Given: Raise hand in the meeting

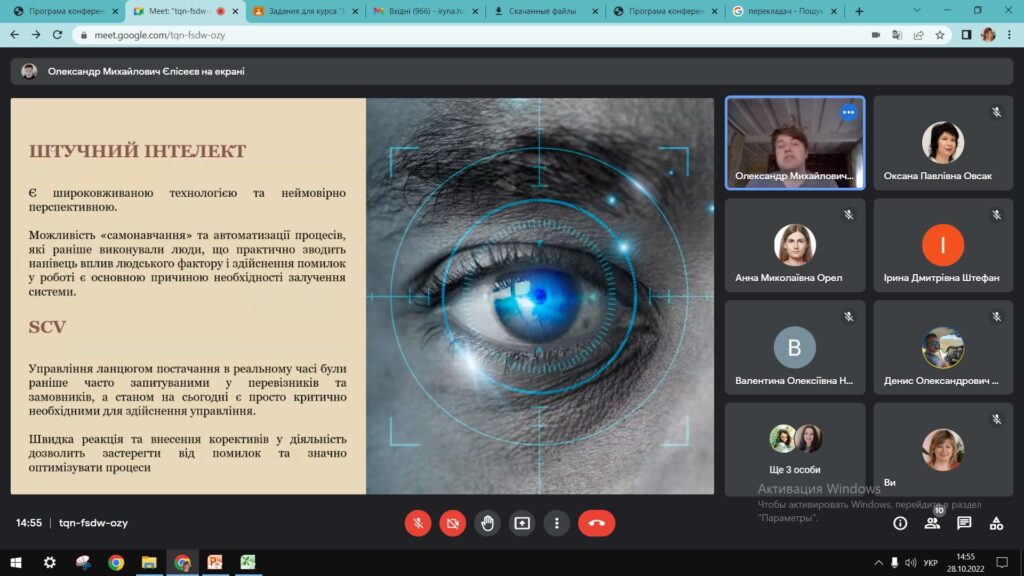Looking at the screenshot, I should click(487, 523).
